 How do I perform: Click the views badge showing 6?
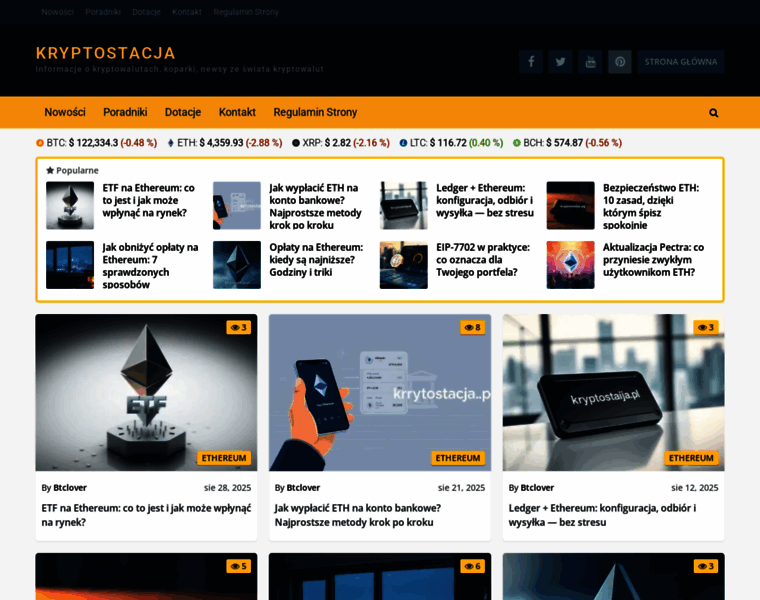click(473, 566)
